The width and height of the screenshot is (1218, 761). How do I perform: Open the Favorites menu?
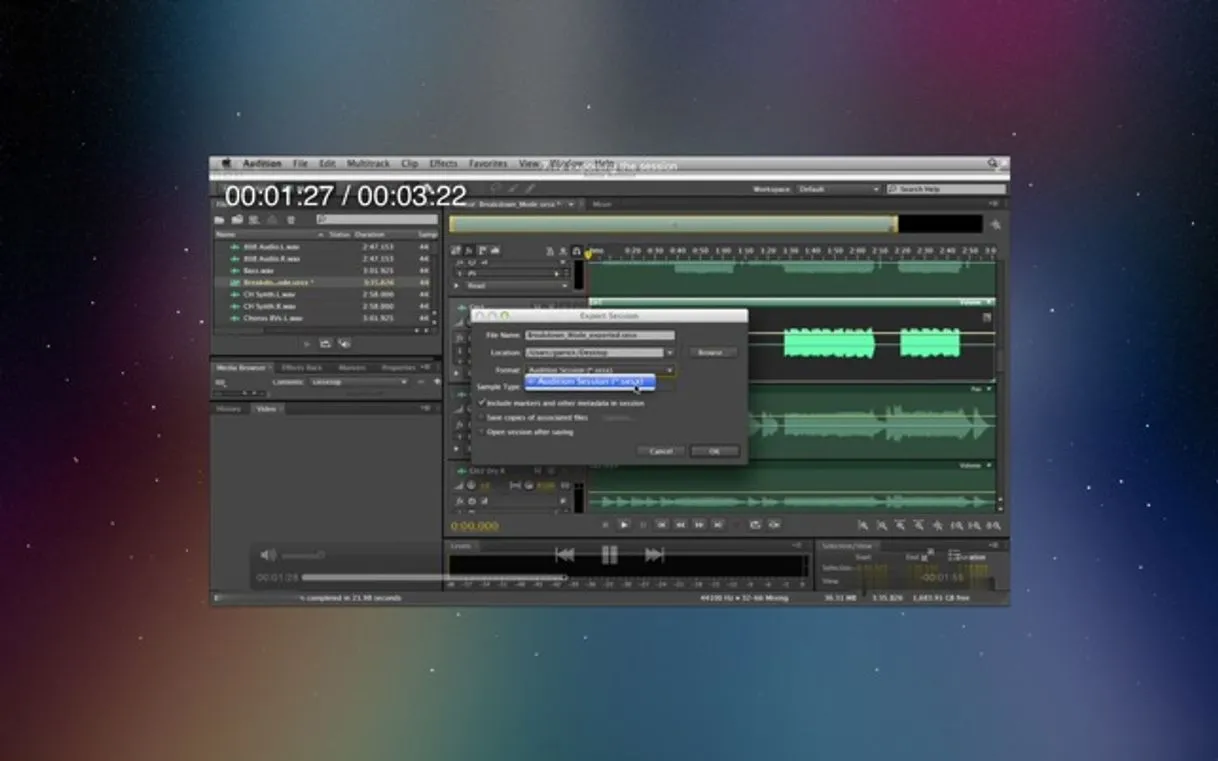coord(488,164)
